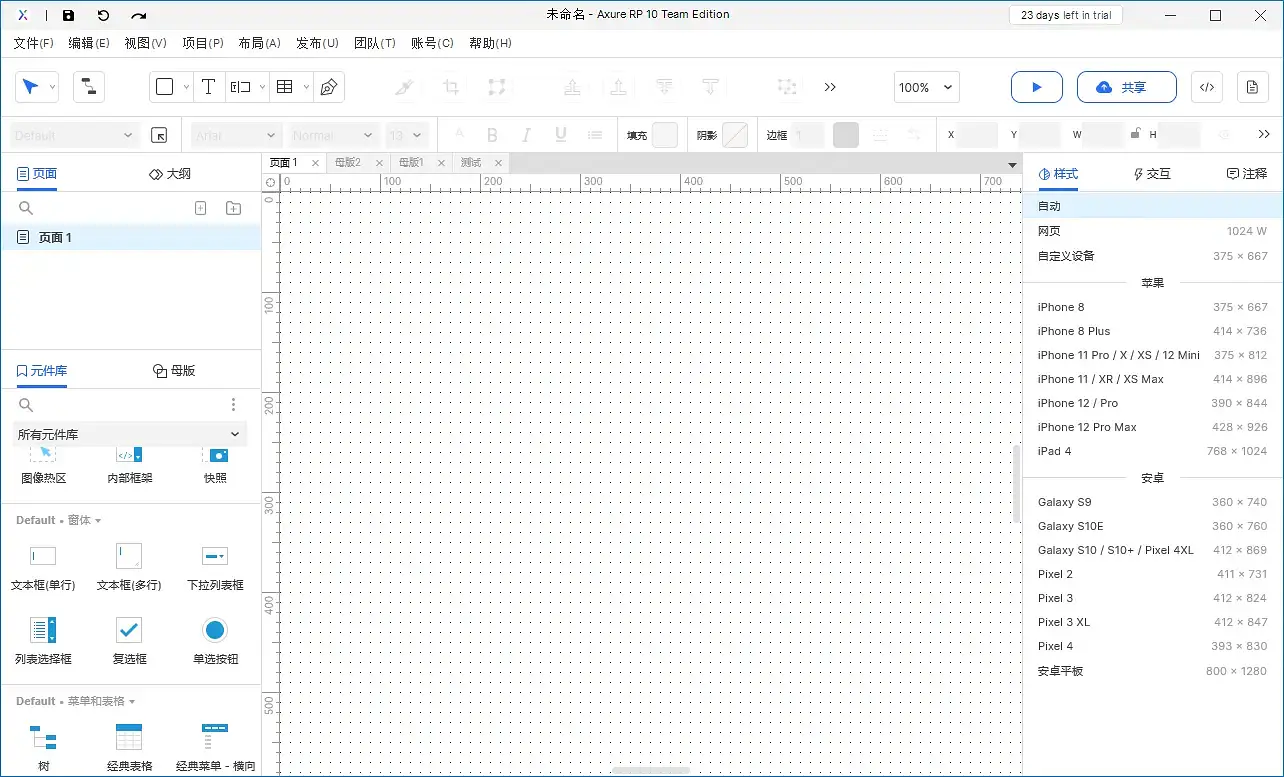1284x777 pixels.
Task: Select the 经典表格 widget
Action: tap(128, 742)
